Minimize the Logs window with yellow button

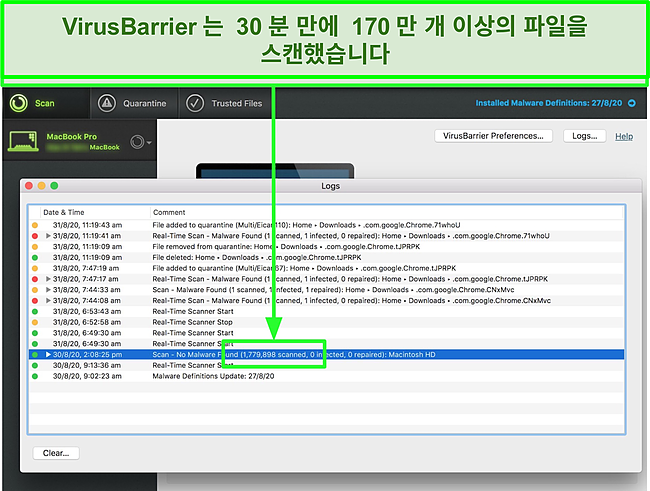pos(41,186)
